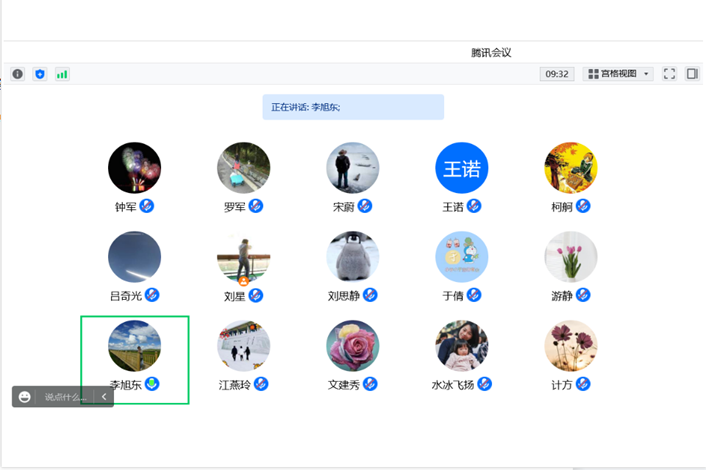This screenshot has height=470, width=706.
Task: Select 刘思静's penguin avatar
Action: [x=353, y=257]
